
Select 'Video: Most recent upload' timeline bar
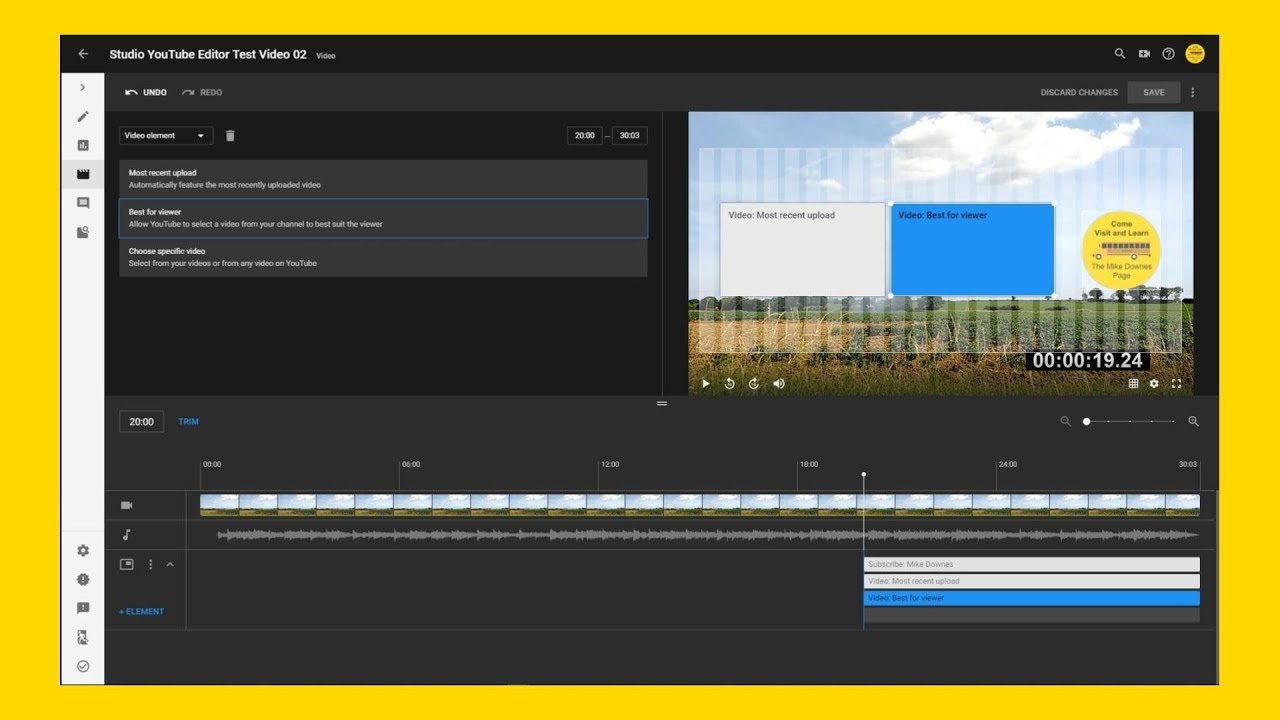pos(1031,581)
